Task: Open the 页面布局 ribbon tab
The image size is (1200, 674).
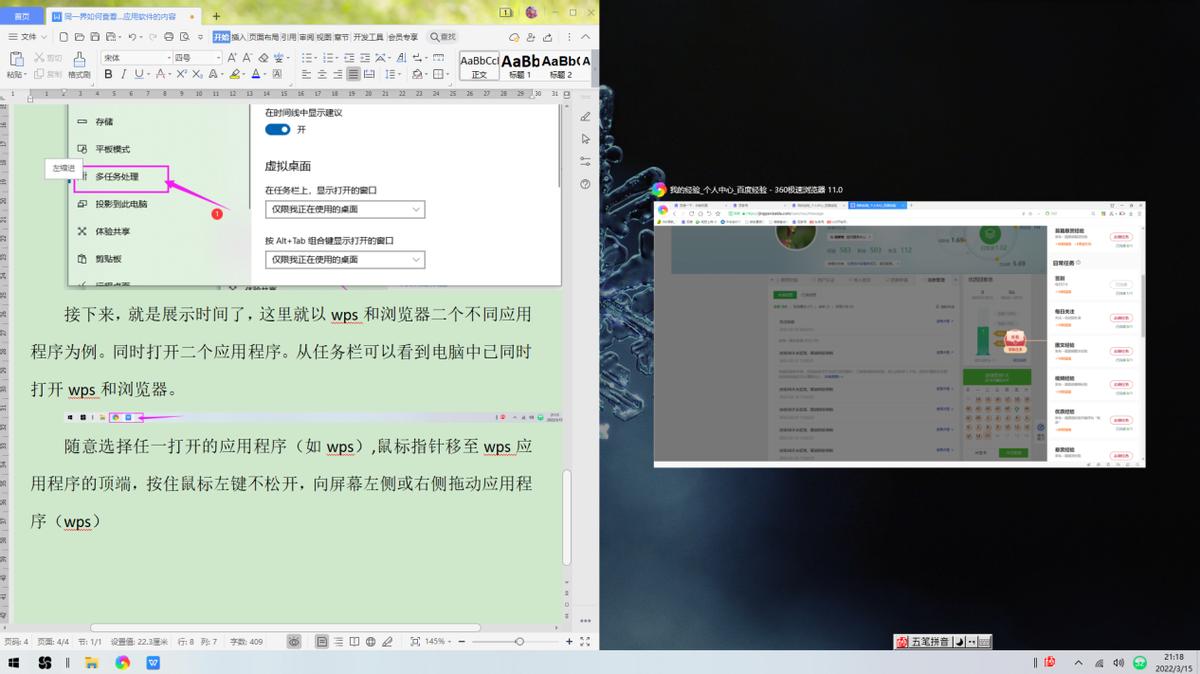Action: click(x=264, y=36)
